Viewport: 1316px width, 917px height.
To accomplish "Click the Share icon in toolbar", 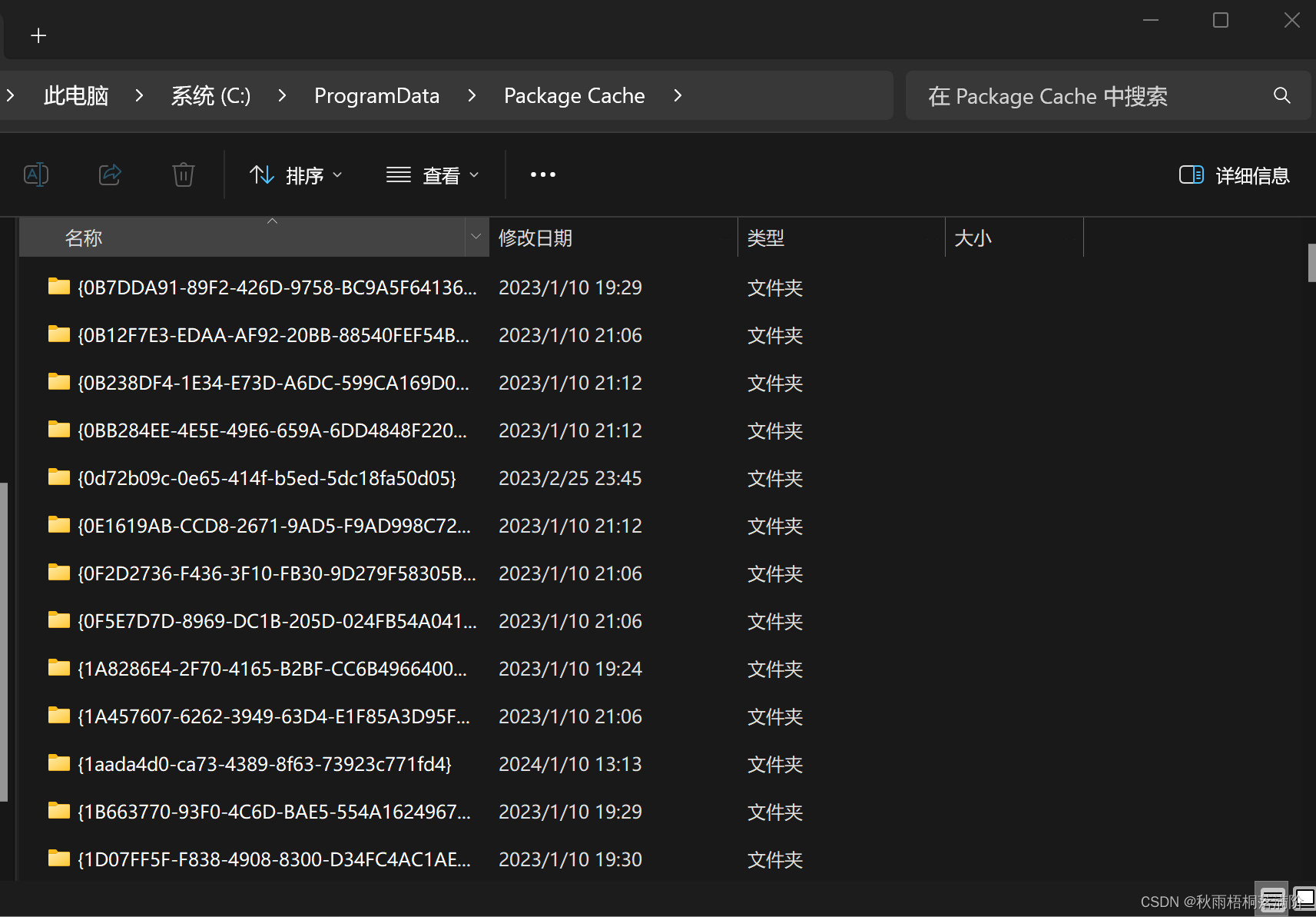I will point(110,174).
